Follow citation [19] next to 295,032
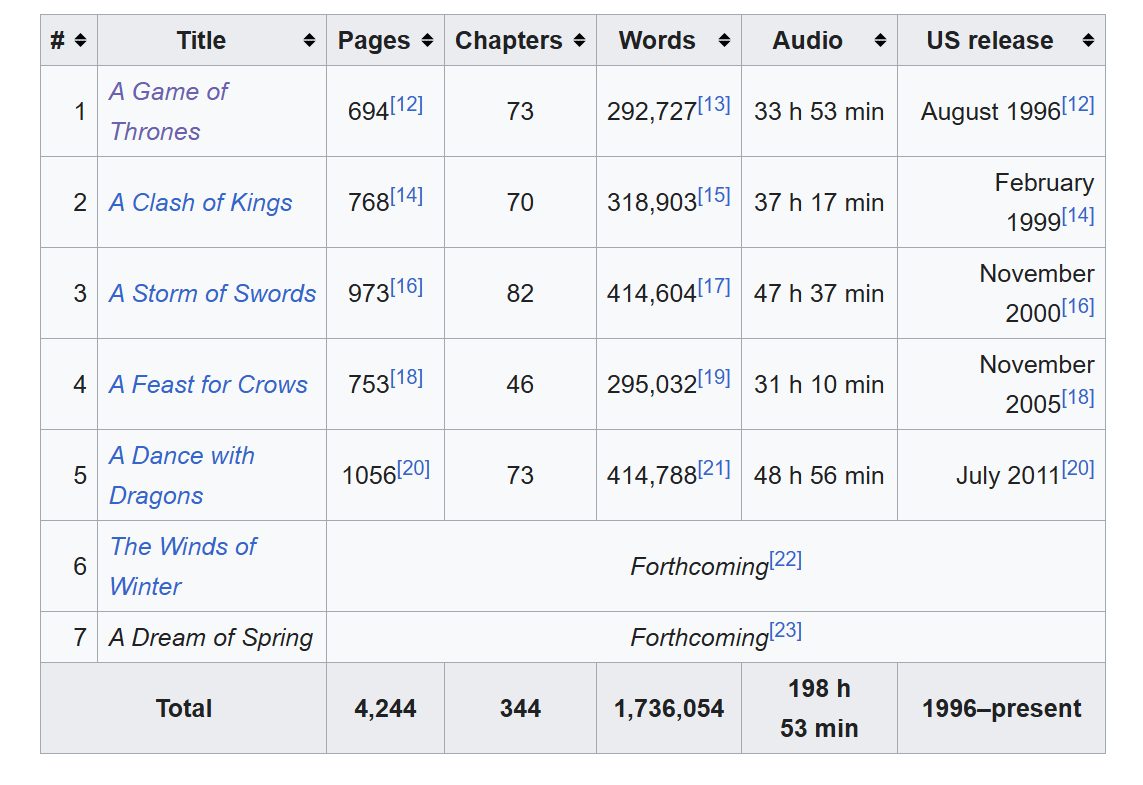Image resolution: width=1143 pixels, height=785 pixels. point(714,378)
